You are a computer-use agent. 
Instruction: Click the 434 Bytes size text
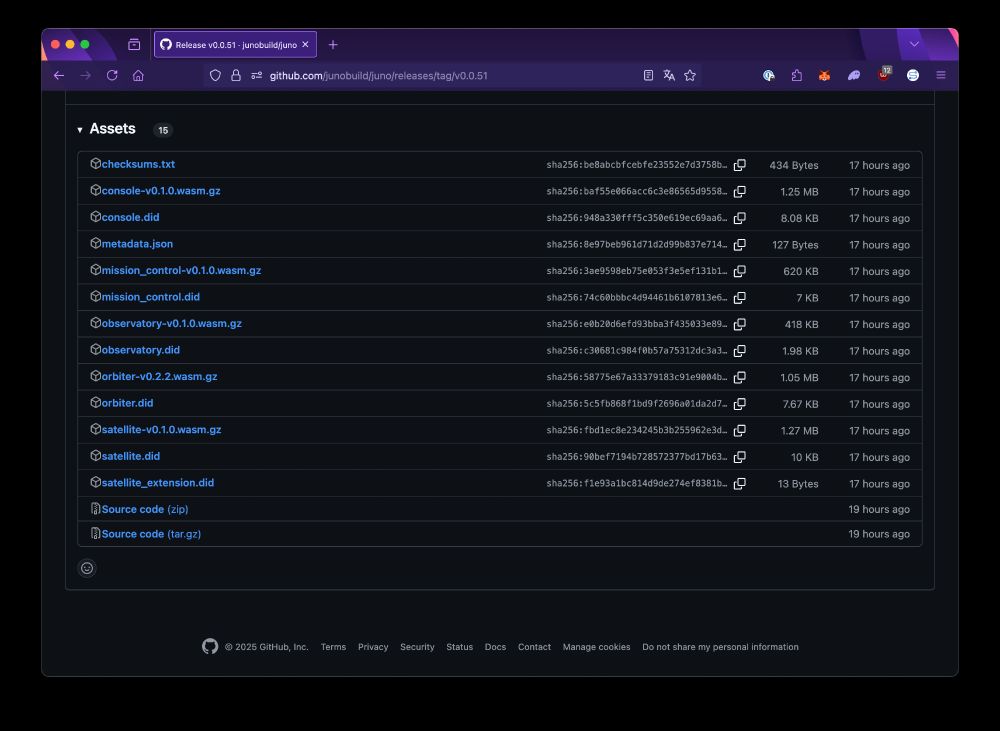[793, 165]
